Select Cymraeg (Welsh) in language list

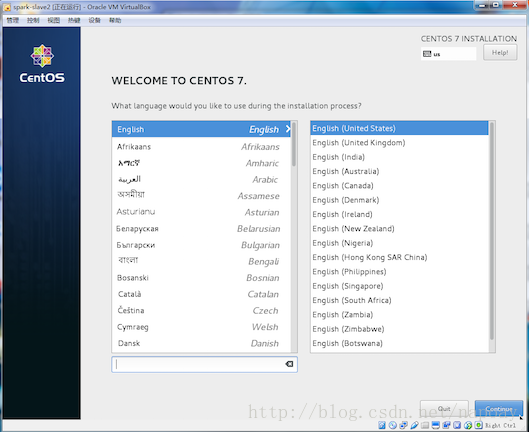[201, 327]
